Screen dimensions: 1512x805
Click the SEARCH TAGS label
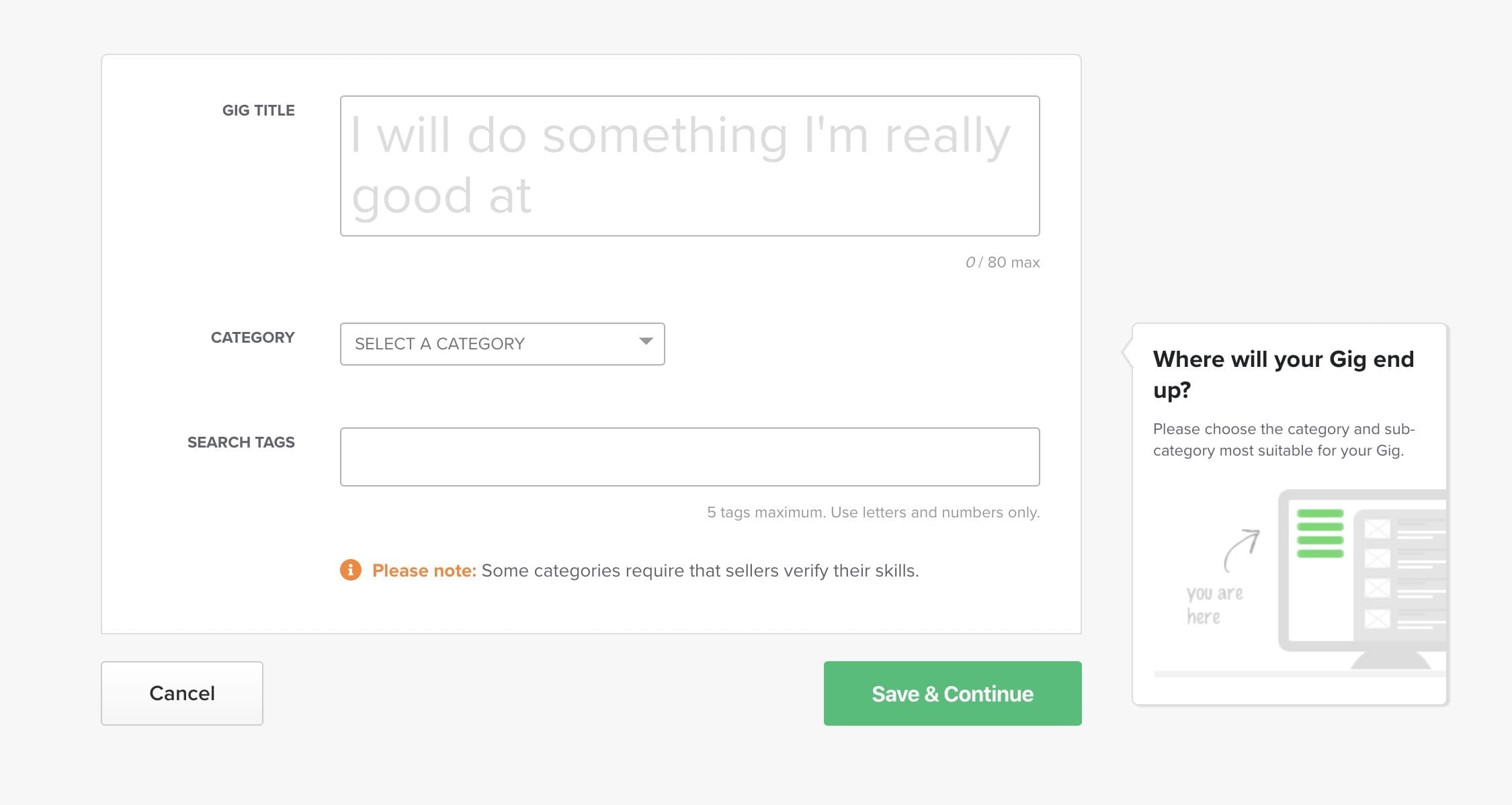tap(241, 442)
